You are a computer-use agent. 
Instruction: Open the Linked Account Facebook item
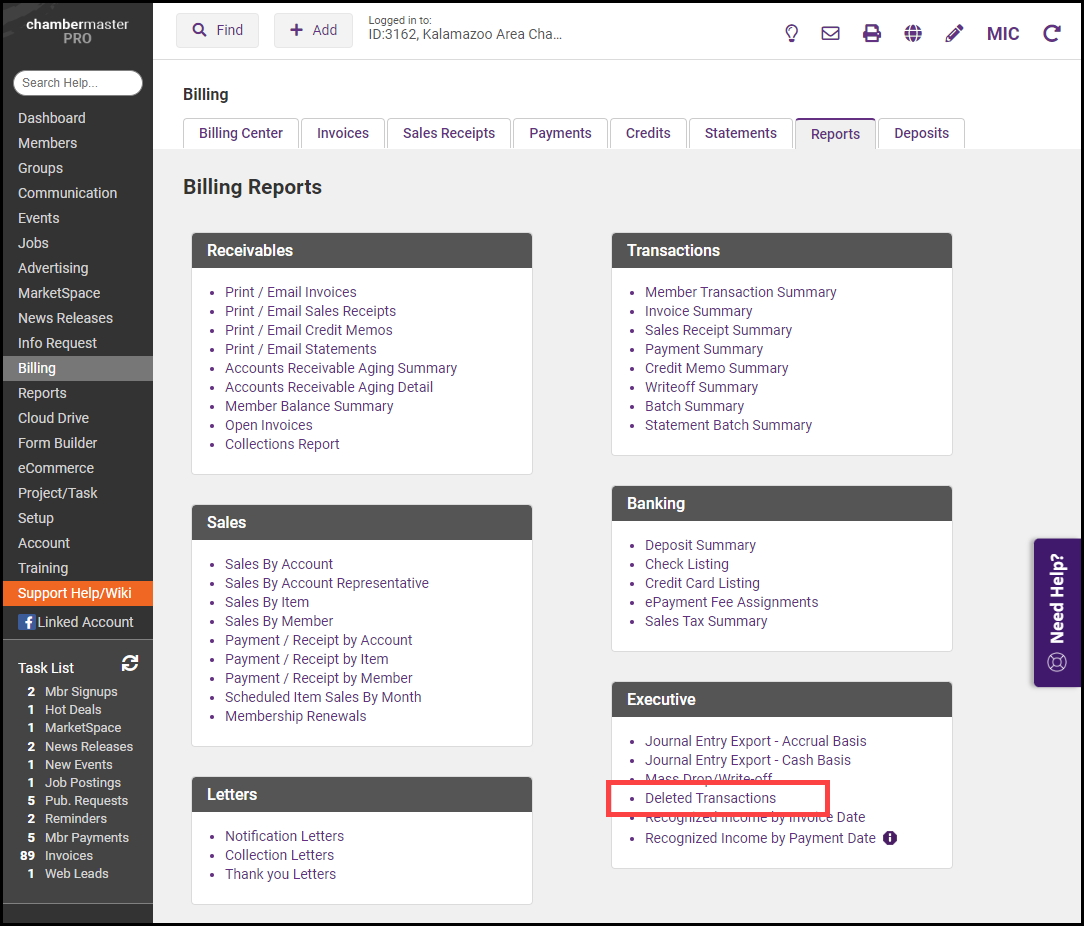click(x=76, y=622)
